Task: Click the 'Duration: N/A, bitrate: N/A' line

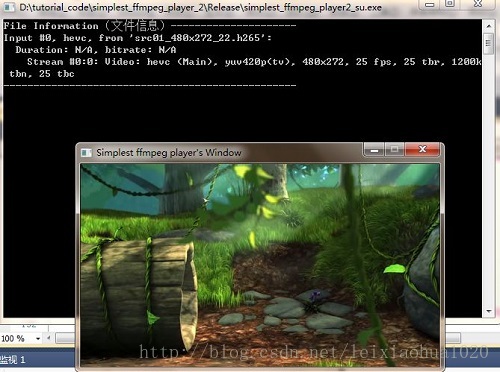Action: click(x=96, y=50)
